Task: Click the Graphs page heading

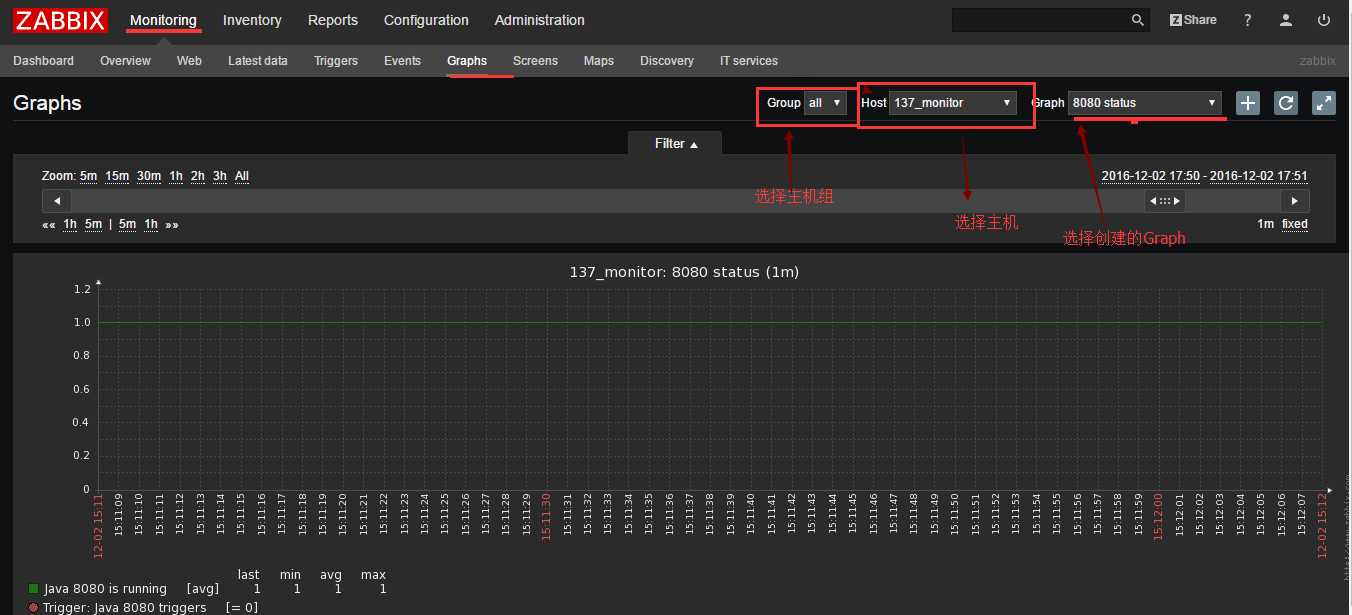Action: (x=47, y=103)
